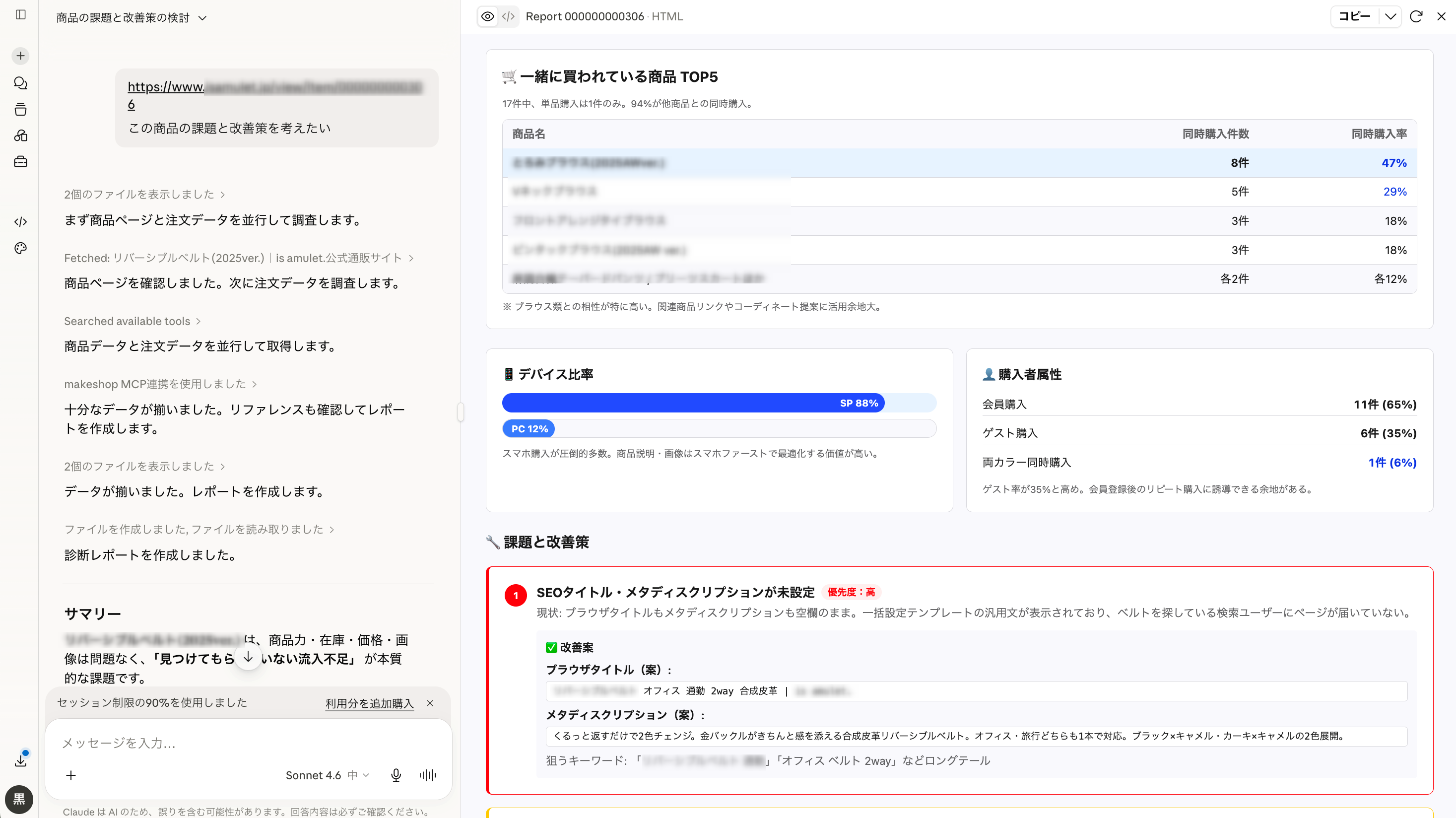Screen dimensions: 1456x818
Task: Click the PC 12% device bar
Action: (x=529, y=428)
